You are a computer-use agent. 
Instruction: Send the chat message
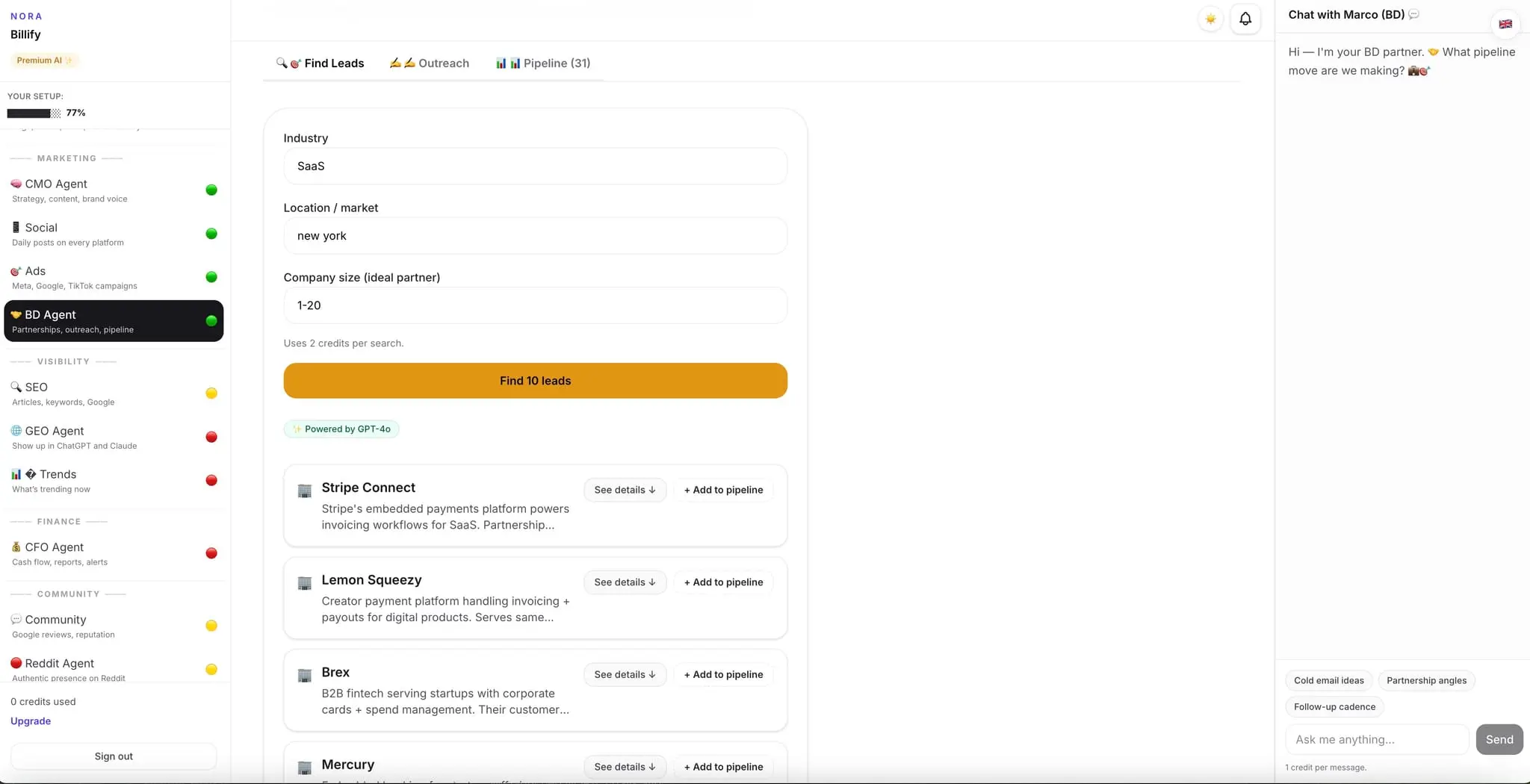point(1499,739)
